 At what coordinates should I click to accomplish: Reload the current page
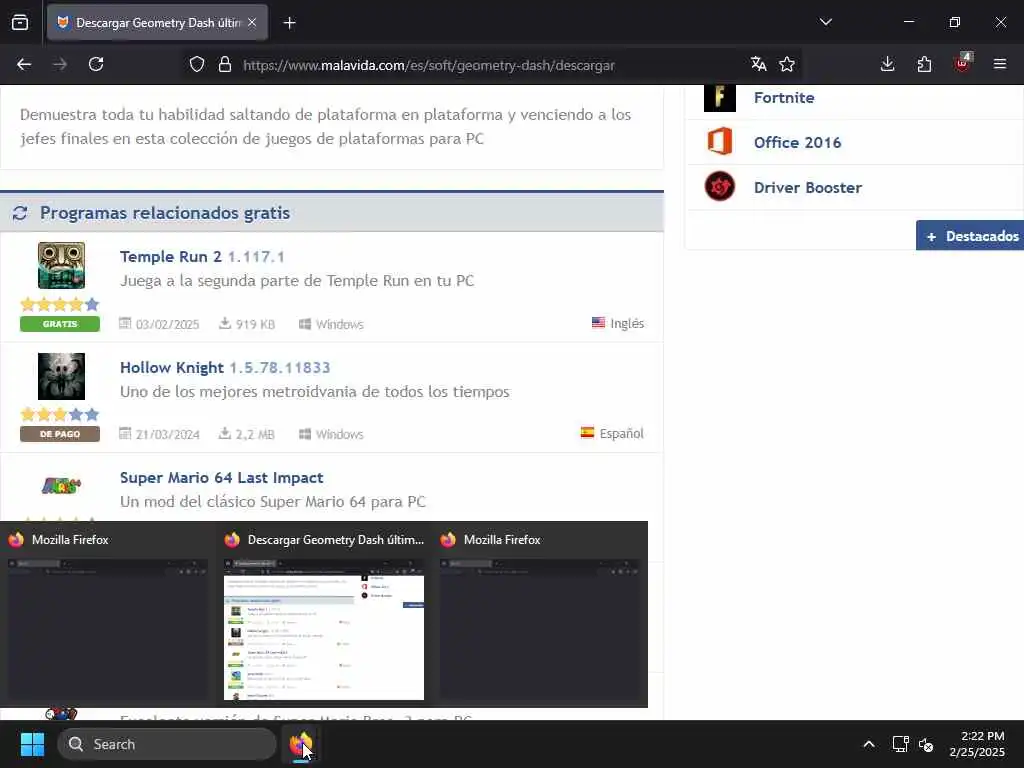96,64
